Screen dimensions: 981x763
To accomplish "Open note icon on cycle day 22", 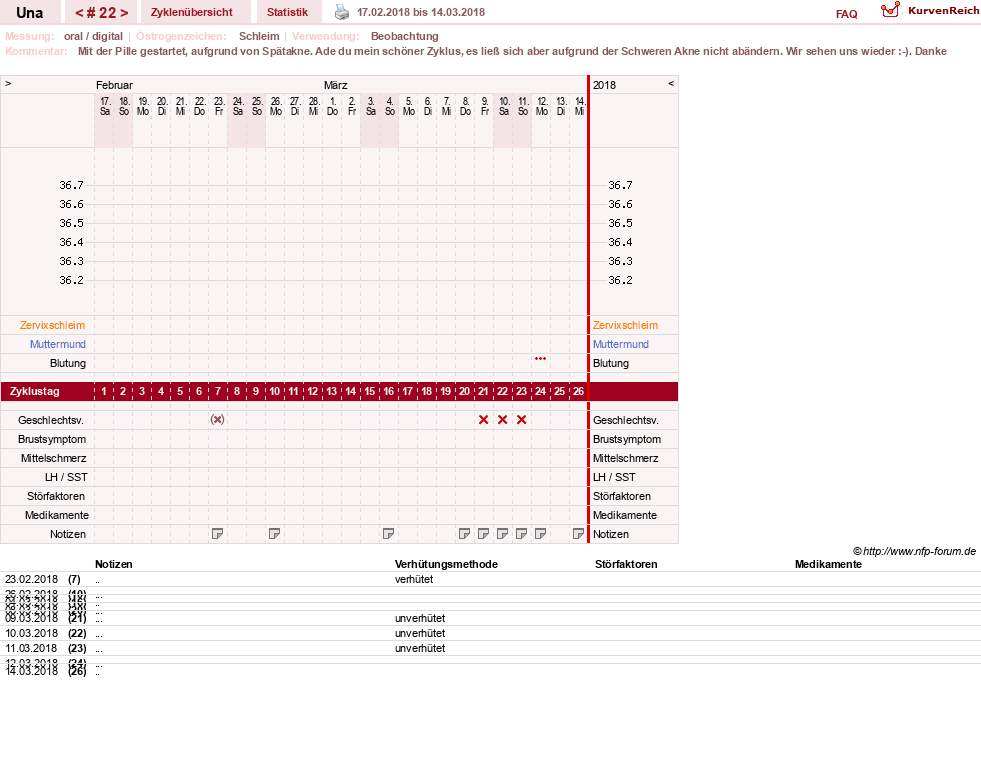I will (502, 533).
